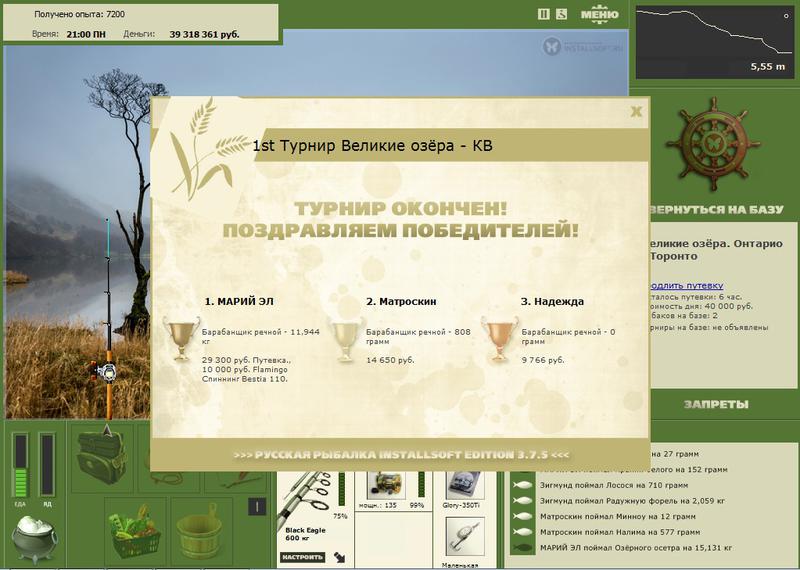Screen dimensions: 800x570
Task: Click the ЕДА food level bar
Action: click(20, 465)
